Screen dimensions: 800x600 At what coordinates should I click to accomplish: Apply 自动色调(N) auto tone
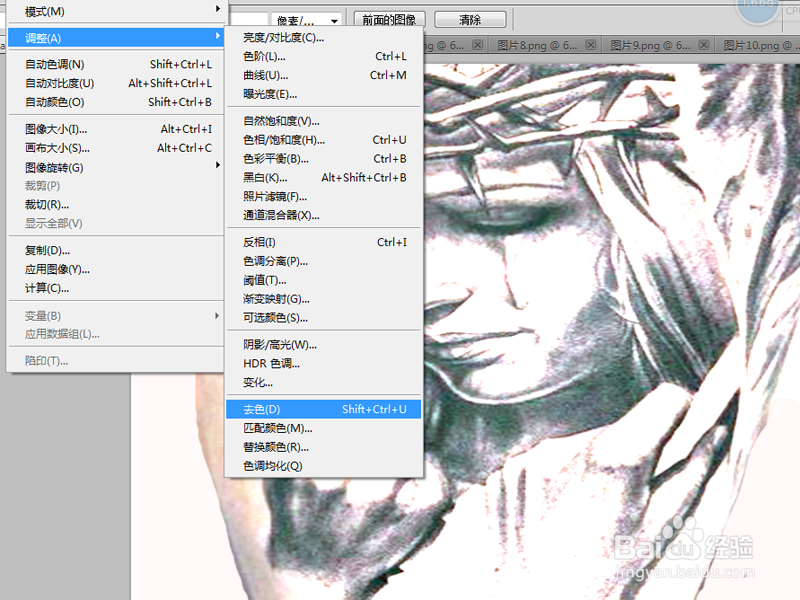point(116,64)
